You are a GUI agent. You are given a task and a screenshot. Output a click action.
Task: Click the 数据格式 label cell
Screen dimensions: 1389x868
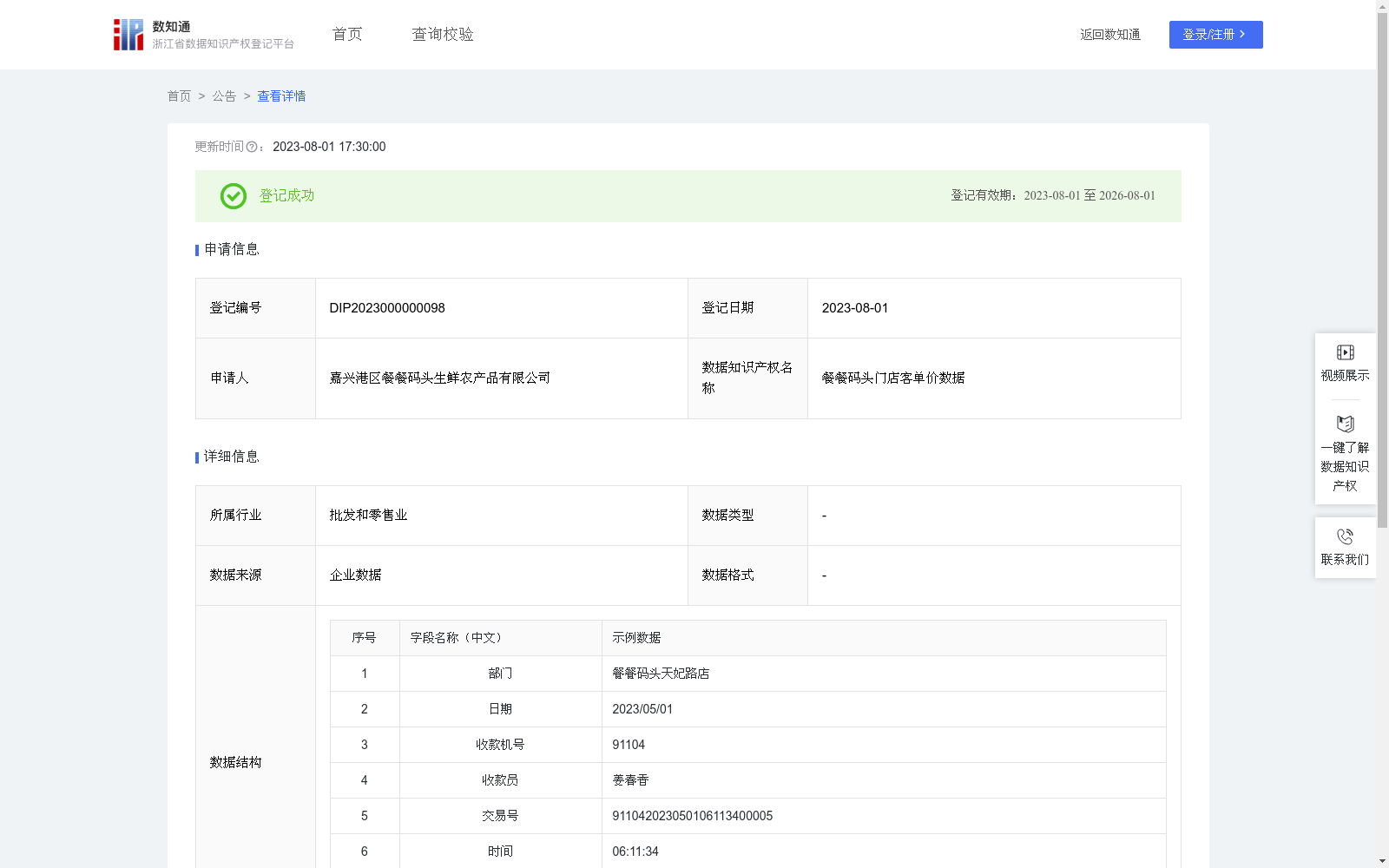click(747, 575)
